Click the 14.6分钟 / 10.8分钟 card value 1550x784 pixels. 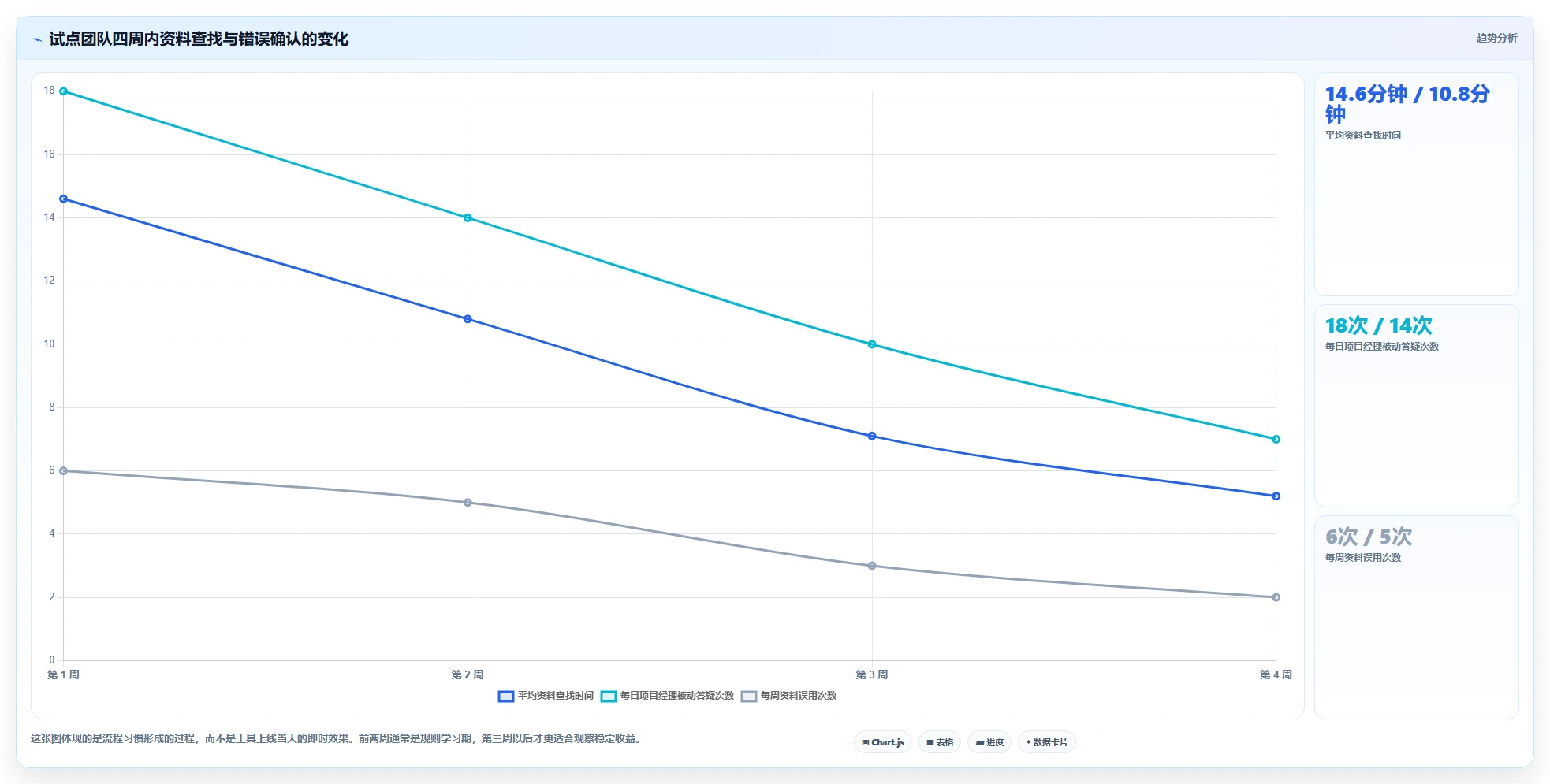click(x=1407, y=104)
